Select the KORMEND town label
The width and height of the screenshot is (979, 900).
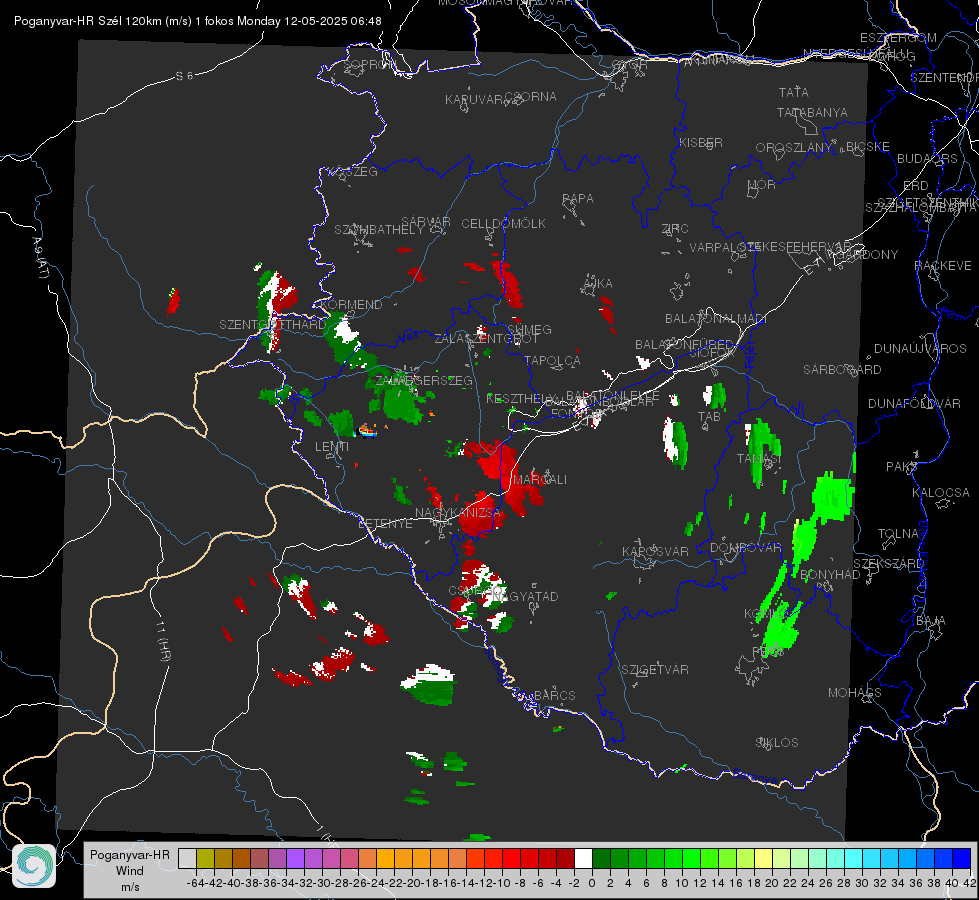click(351, 305)
